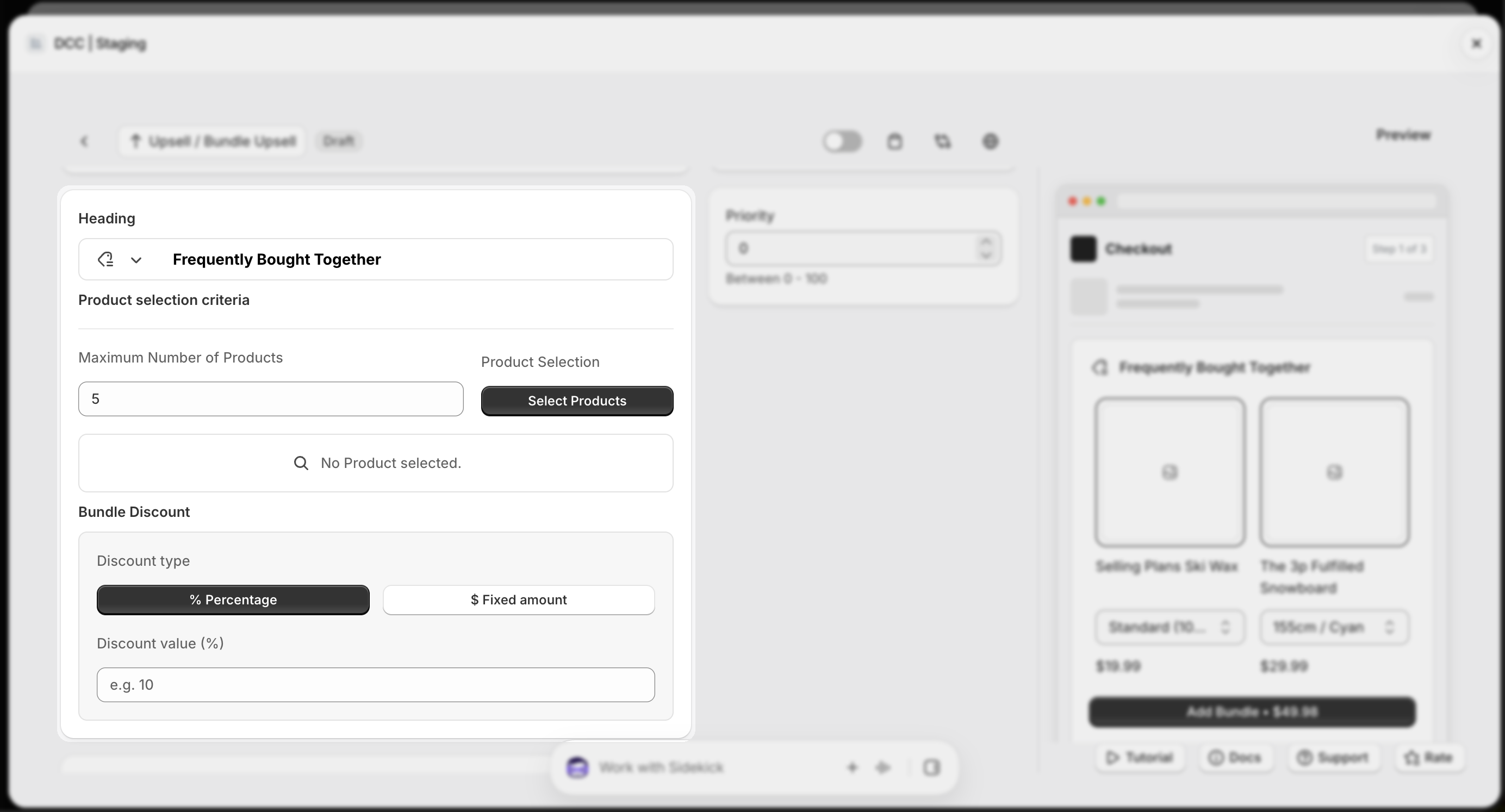
Task: Choose the $ Fixed amount discount type
Action: pos(518,600)
